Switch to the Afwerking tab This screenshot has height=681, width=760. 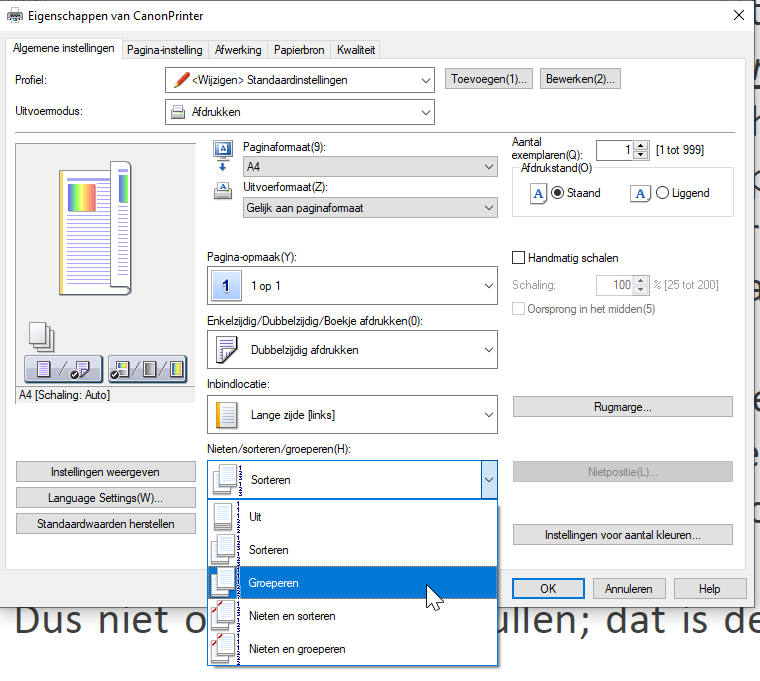(238, 50)
